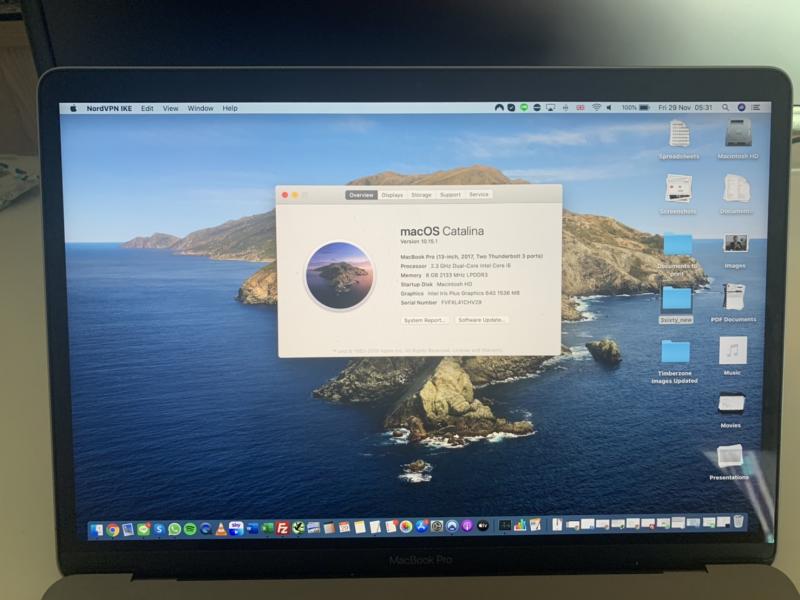Open Google Chrome from the Dock
This screenshot has height=600, width=800.
(x=113, y=530)
